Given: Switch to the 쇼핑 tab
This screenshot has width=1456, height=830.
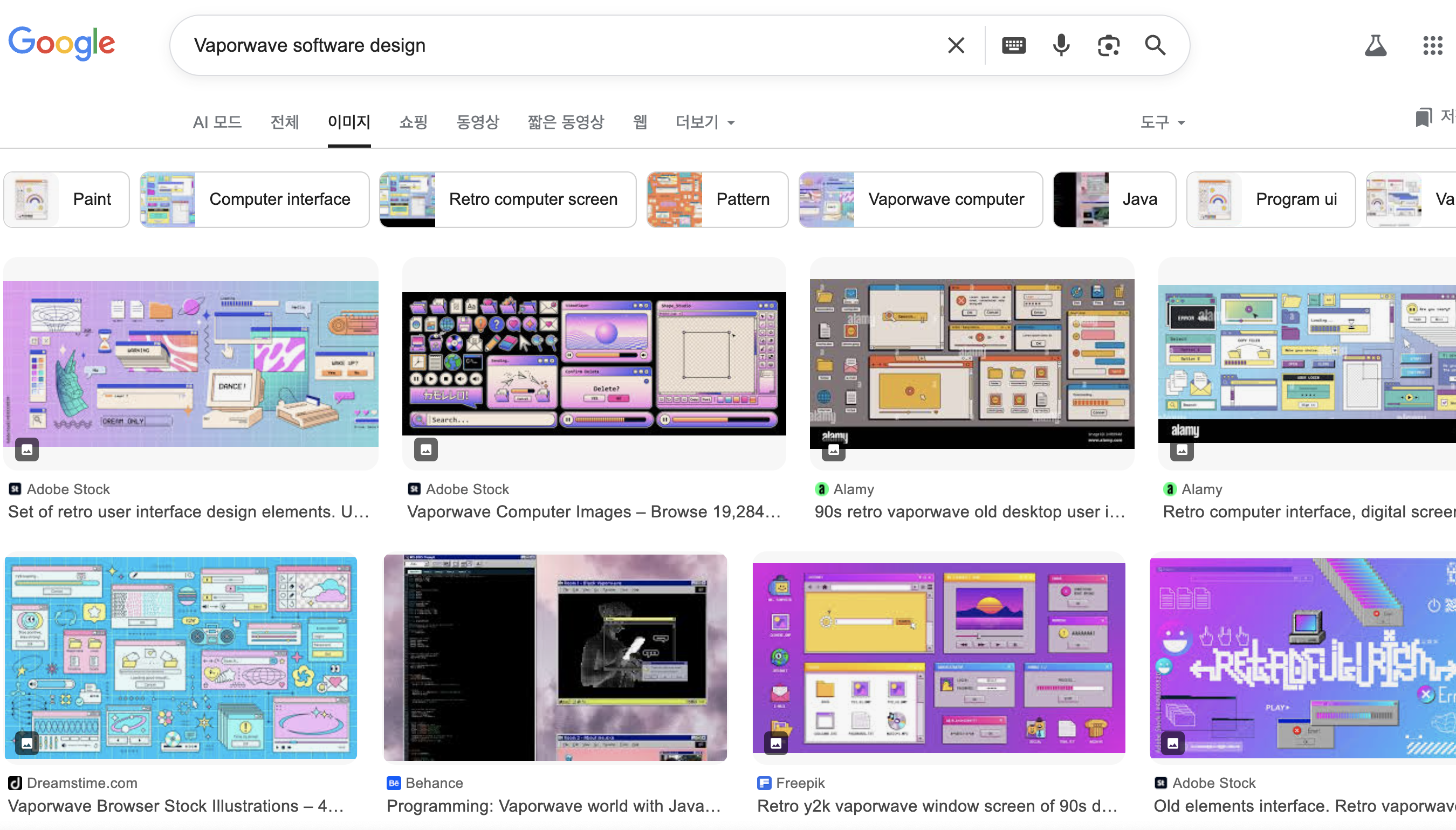Looking at the screenshot, I should 413,122.
